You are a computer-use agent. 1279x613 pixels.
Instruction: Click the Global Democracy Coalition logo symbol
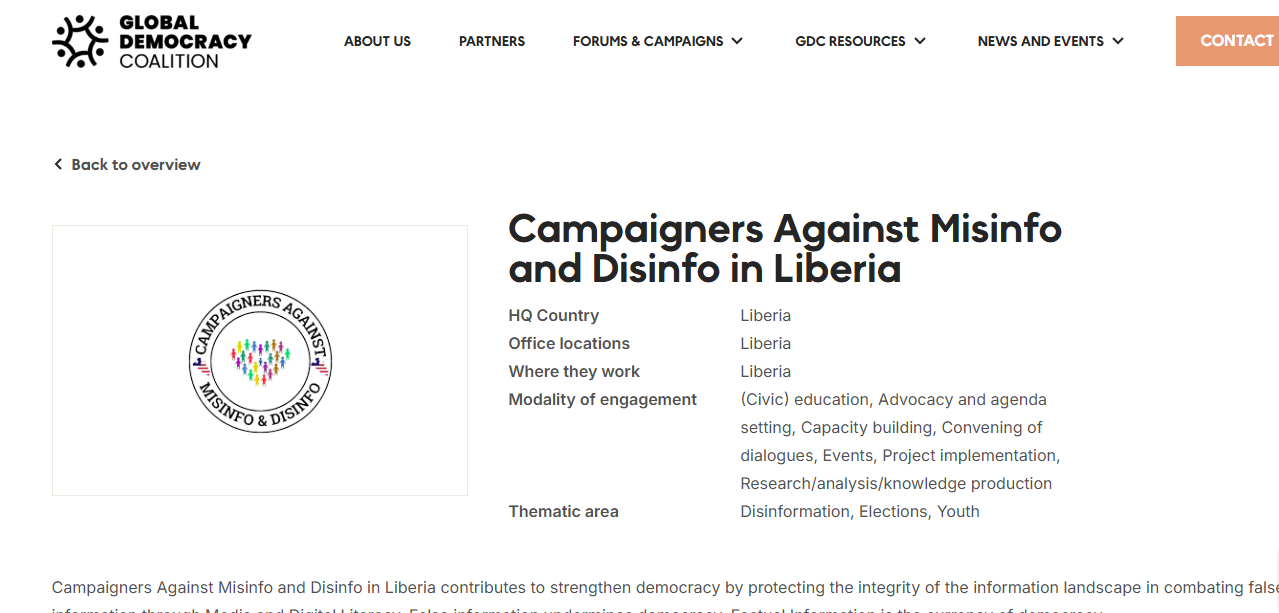[x=80, y=41]
